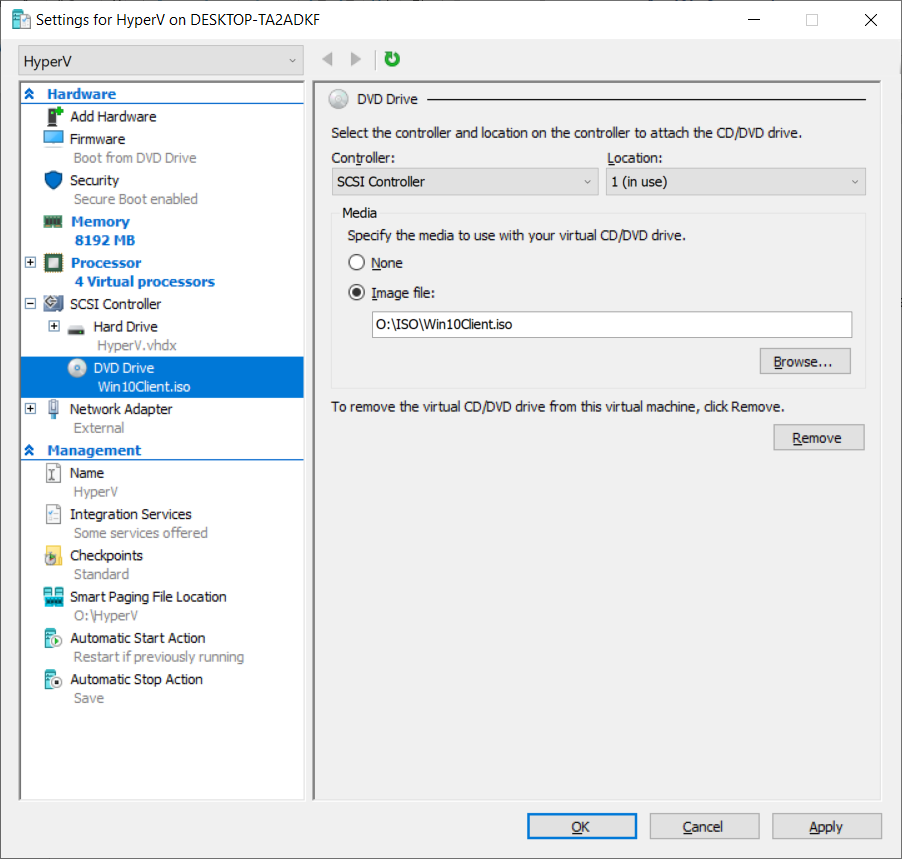Select Integration Services in the settings tree
The height and width of the screenshot is (859, 902).
coord(130,514)
